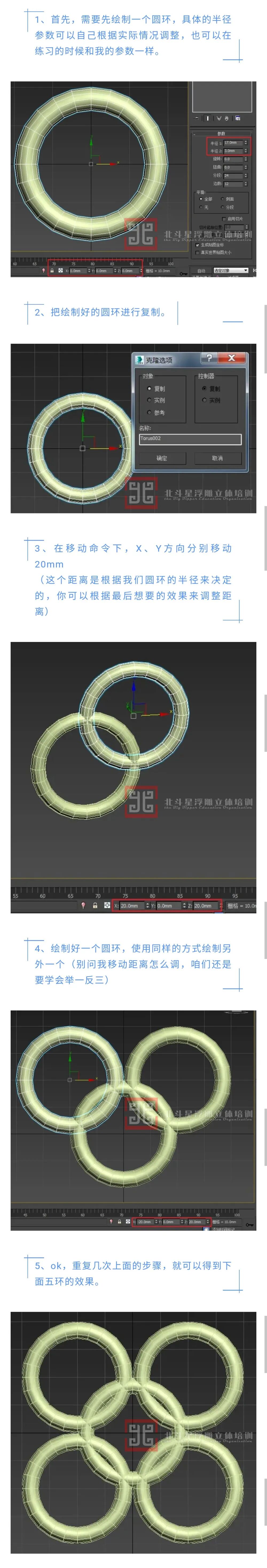Click the pin stack icon in the modify panel

(197, 119)
